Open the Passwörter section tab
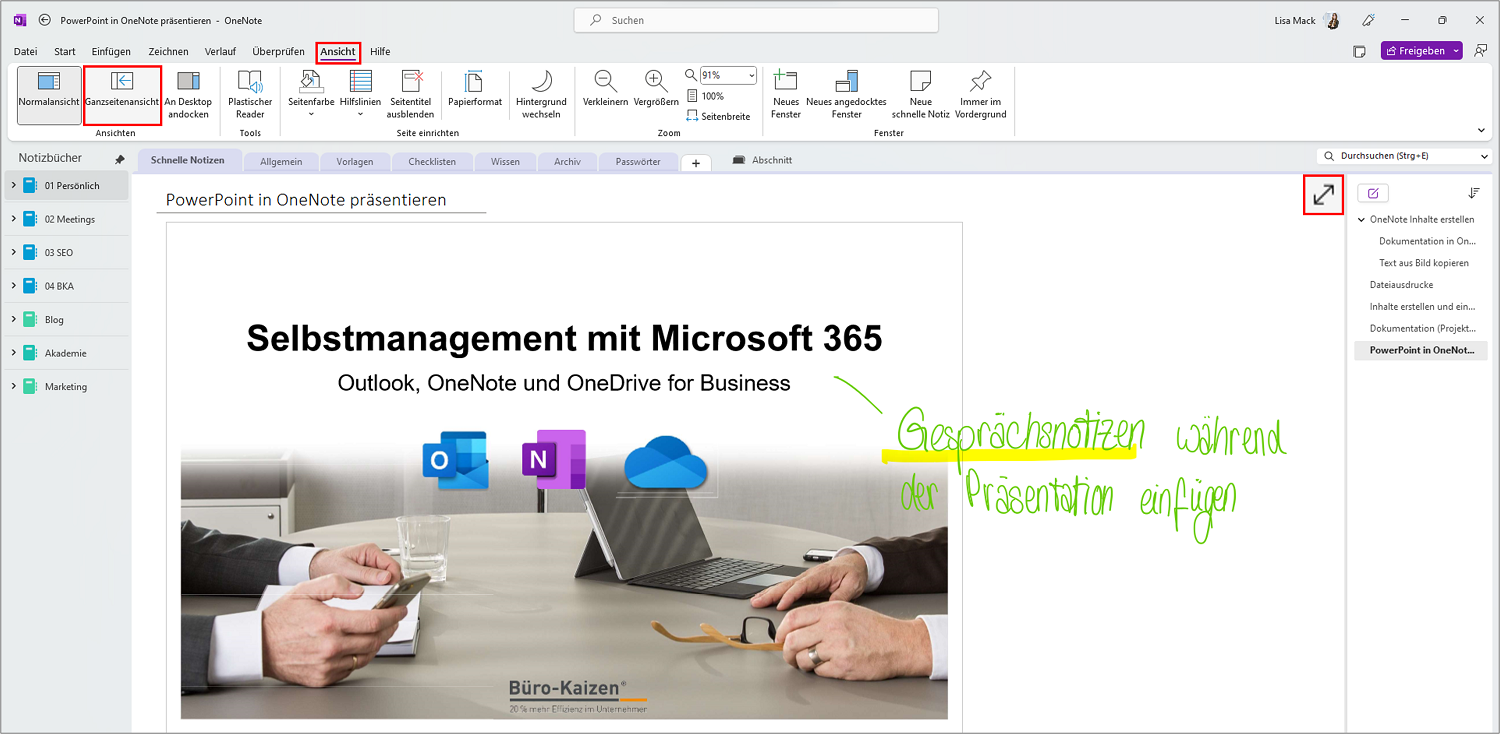Image resolution: width=1500 pixels, height=734 pixels. pos(638,161)
